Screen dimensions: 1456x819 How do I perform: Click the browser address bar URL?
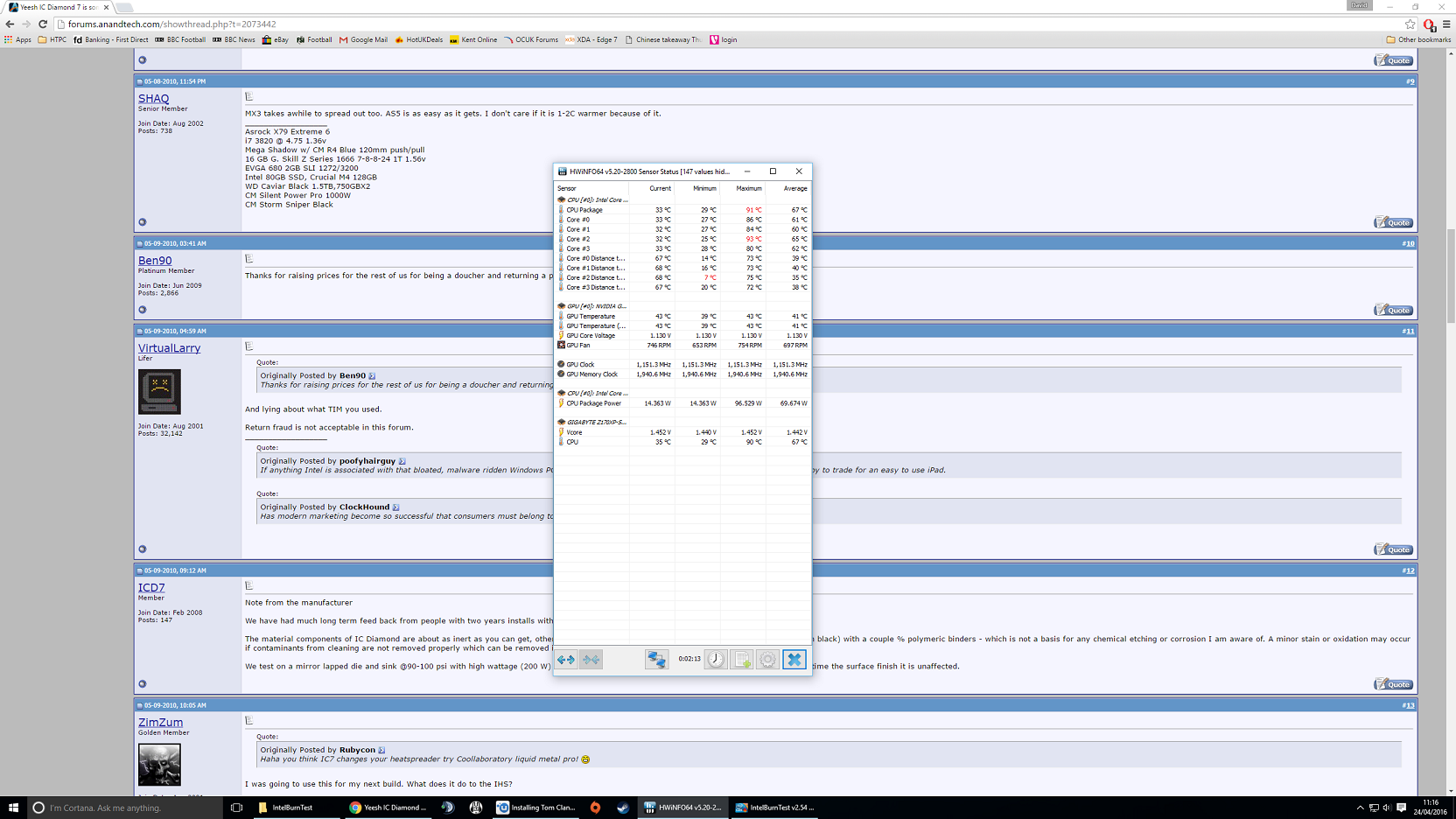tap(172, 24)
